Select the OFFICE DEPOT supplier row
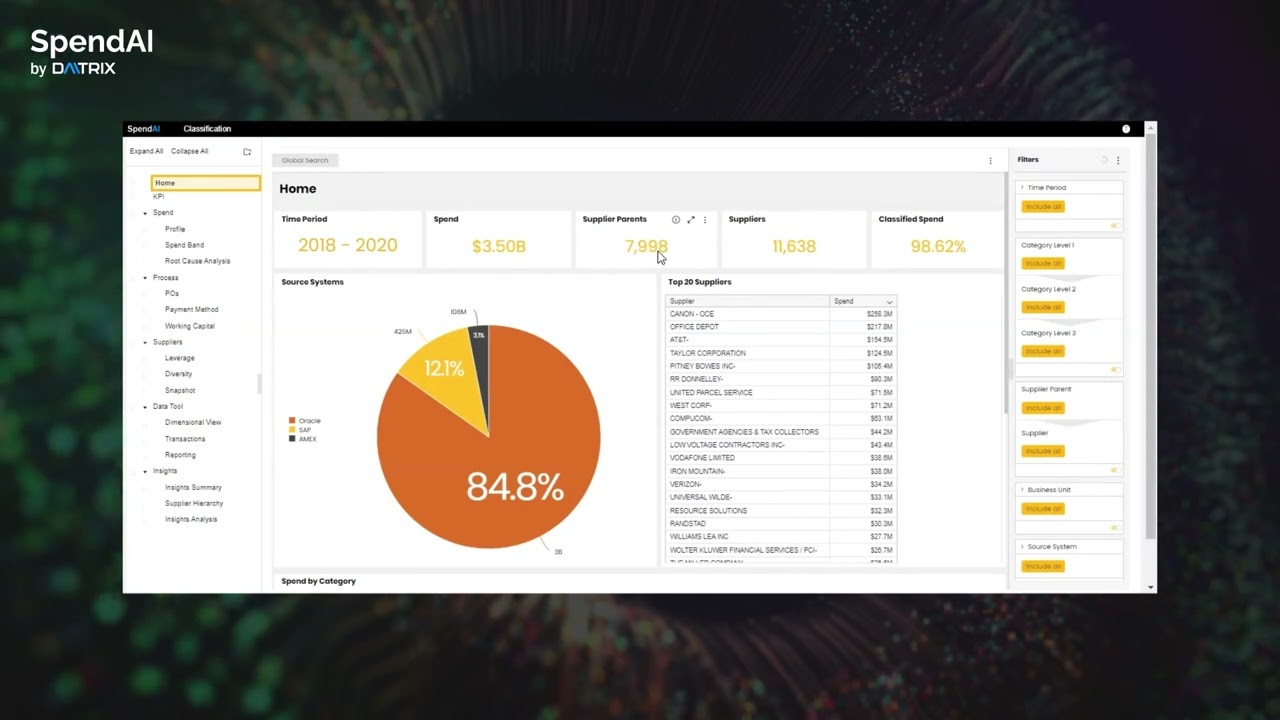Screen dimensions: 1280x720 tap(781, 327)
